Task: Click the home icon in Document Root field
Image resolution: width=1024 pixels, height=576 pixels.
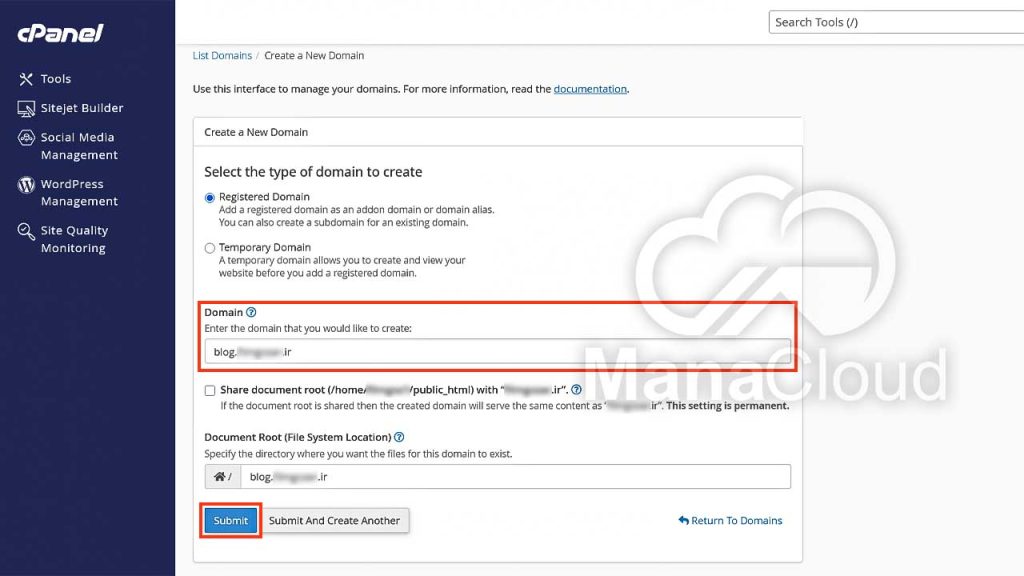Action: coord(224,477)
